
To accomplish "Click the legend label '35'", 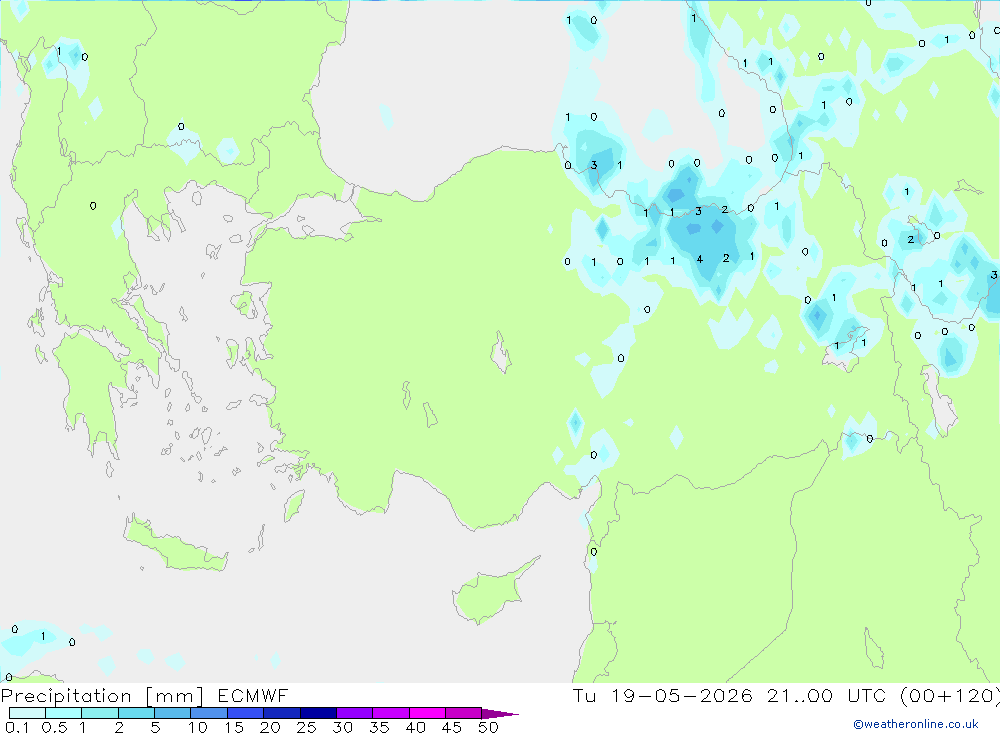I will pyautogui.click(x=379, y=727).
